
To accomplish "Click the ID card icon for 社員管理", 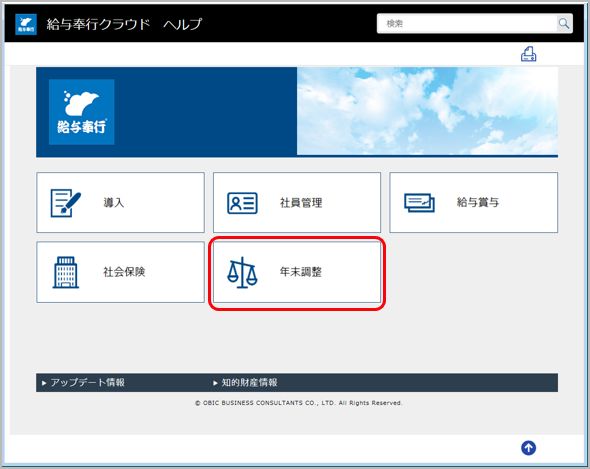I will (x=242, y=203).
